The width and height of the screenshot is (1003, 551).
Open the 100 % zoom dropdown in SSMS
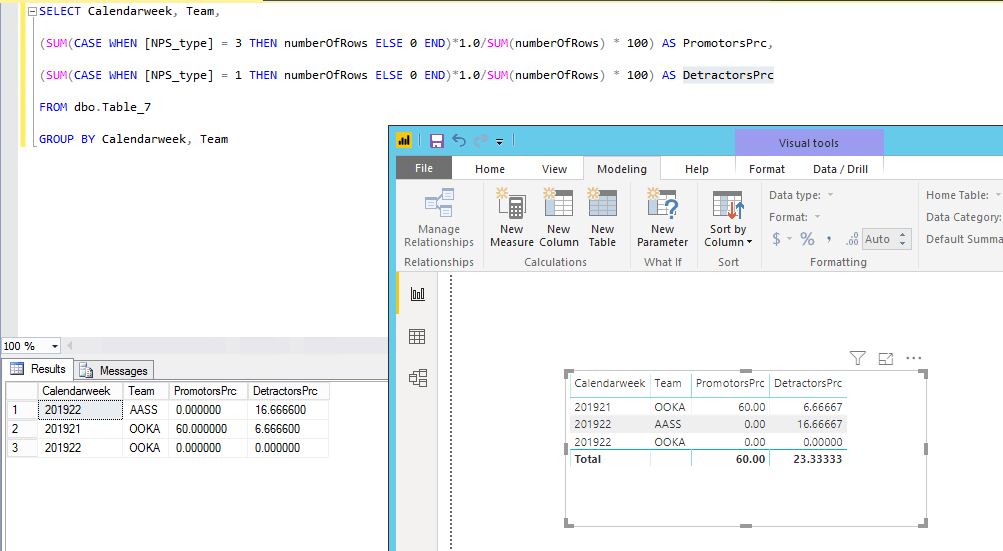tap(54, 346)
